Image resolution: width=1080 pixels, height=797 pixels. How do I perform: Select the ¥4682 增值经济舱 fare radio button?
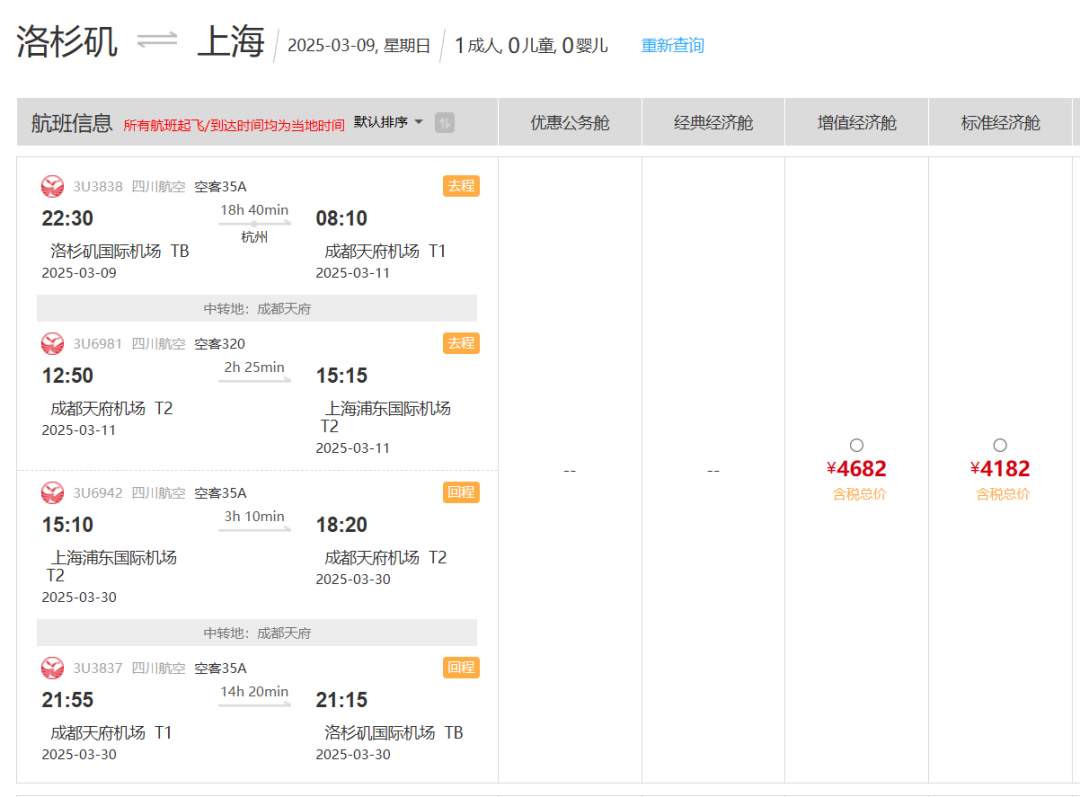pyautogui.click(x=856, y=445)
